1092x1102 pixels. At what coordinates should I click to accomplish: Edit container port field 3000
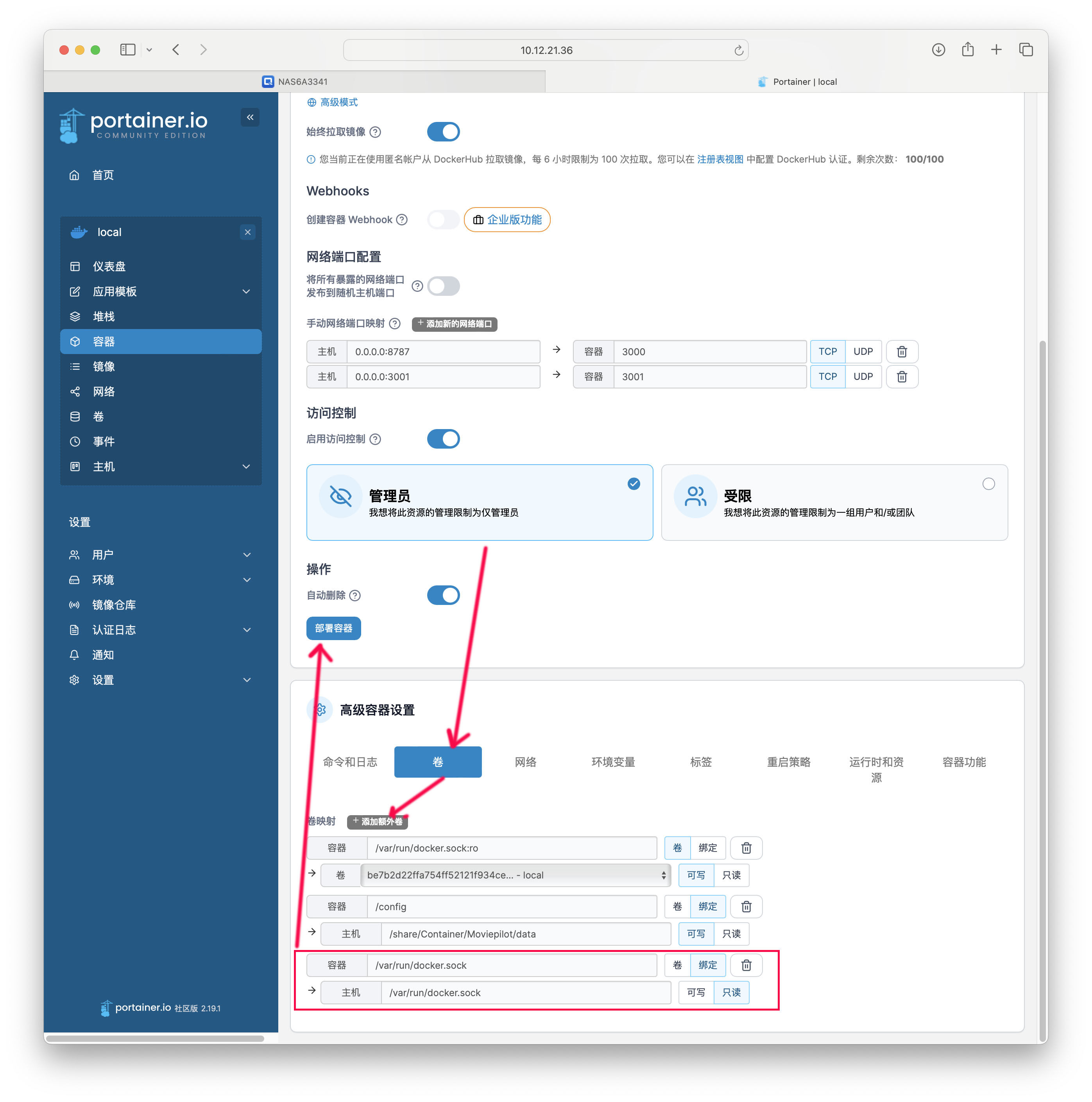710,352
